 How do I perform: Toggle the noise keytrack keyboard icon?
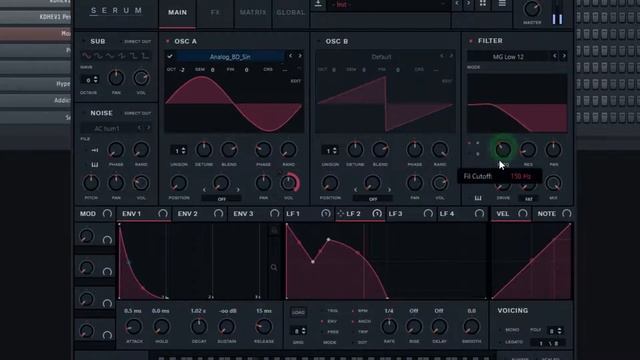95,164
